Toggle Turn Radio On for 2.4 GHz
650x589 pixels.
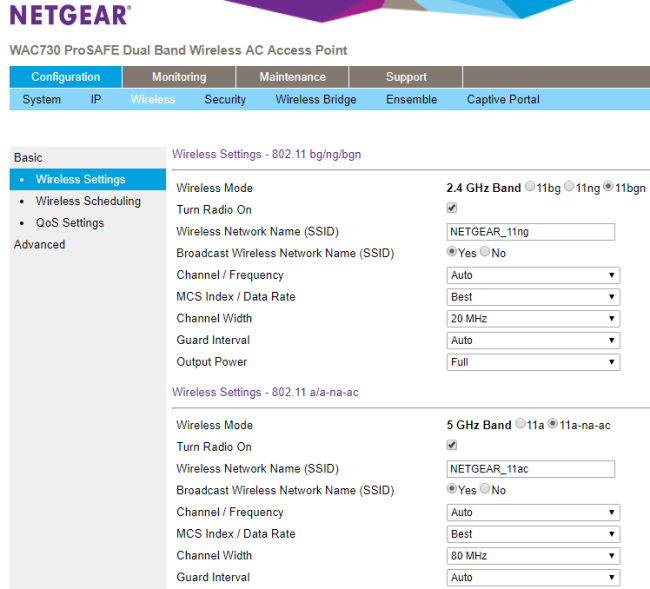pyautogui.click(x=452, y=208)
